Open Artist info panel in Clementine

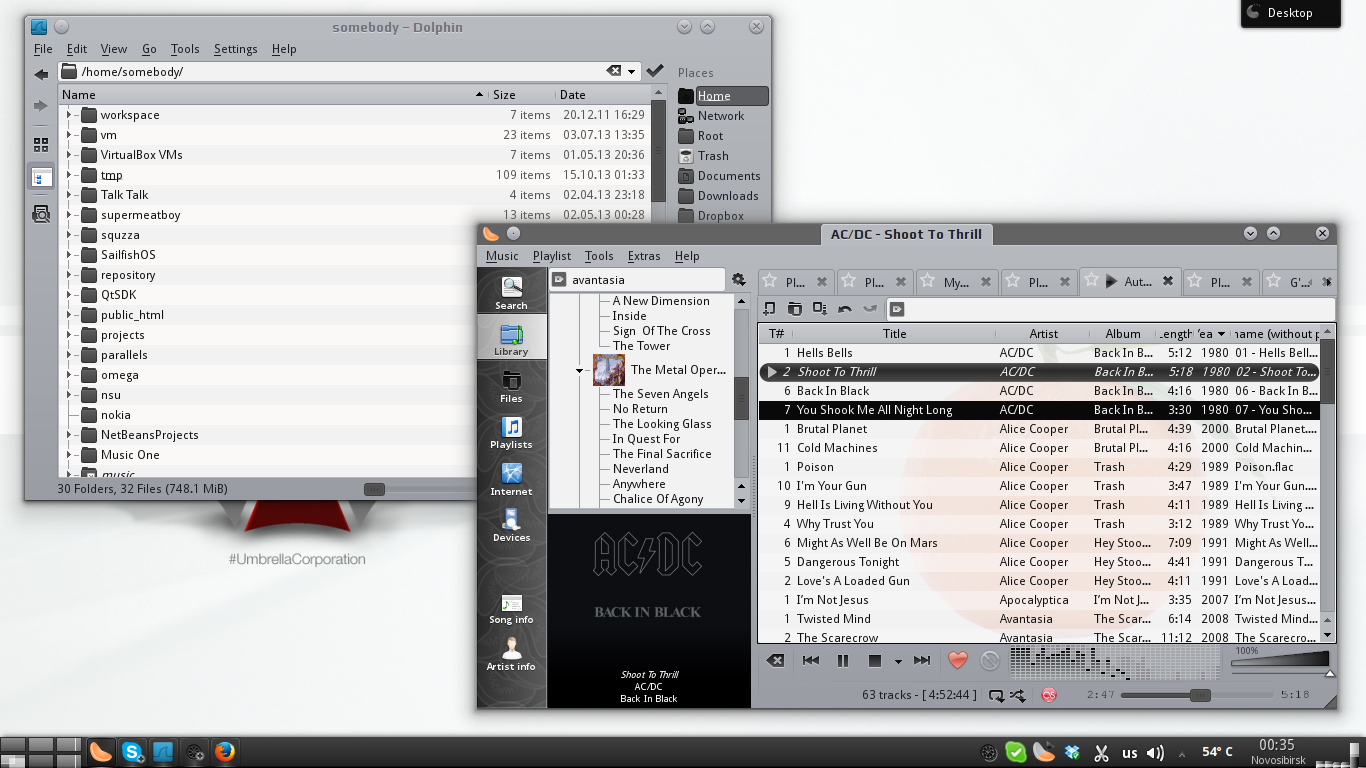click(x=511, y=654)
